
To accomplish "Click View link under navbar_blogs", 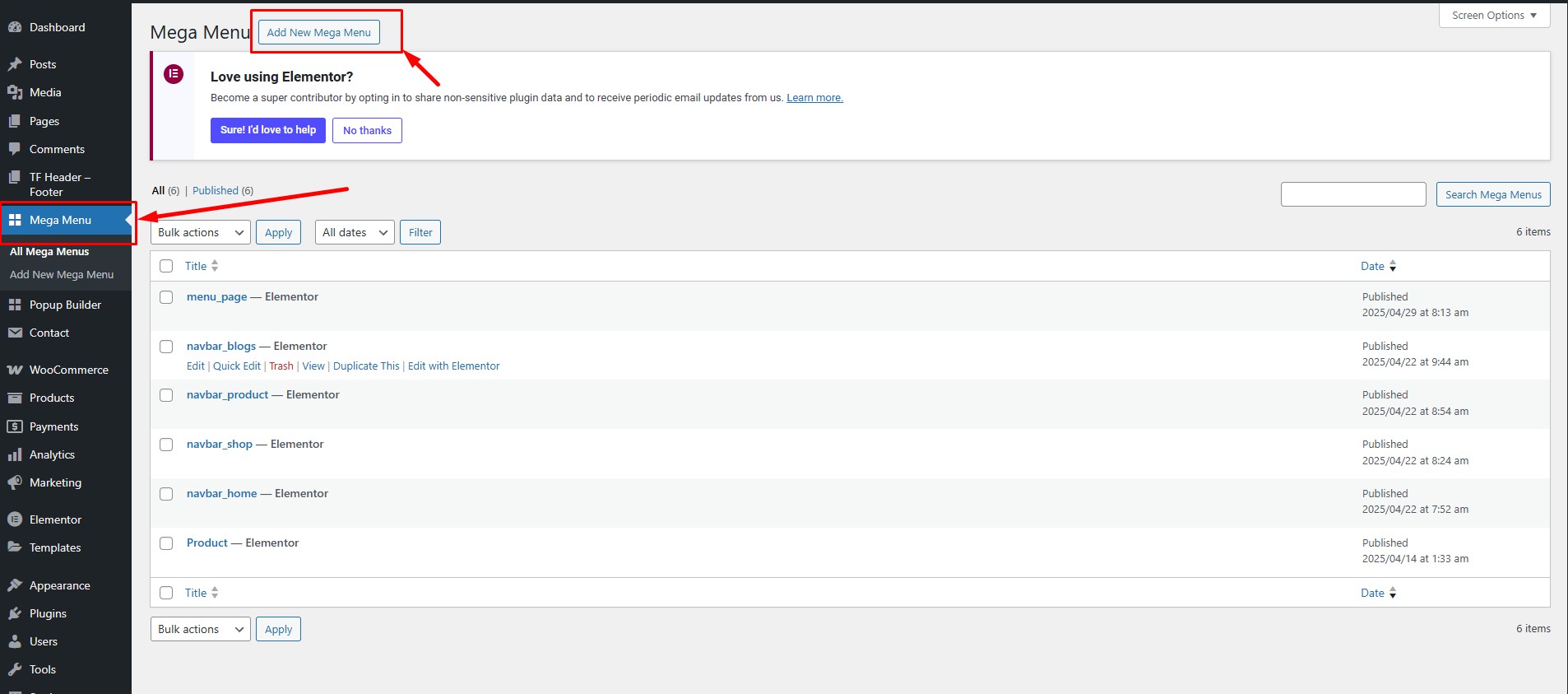I will tap(313, 366).
